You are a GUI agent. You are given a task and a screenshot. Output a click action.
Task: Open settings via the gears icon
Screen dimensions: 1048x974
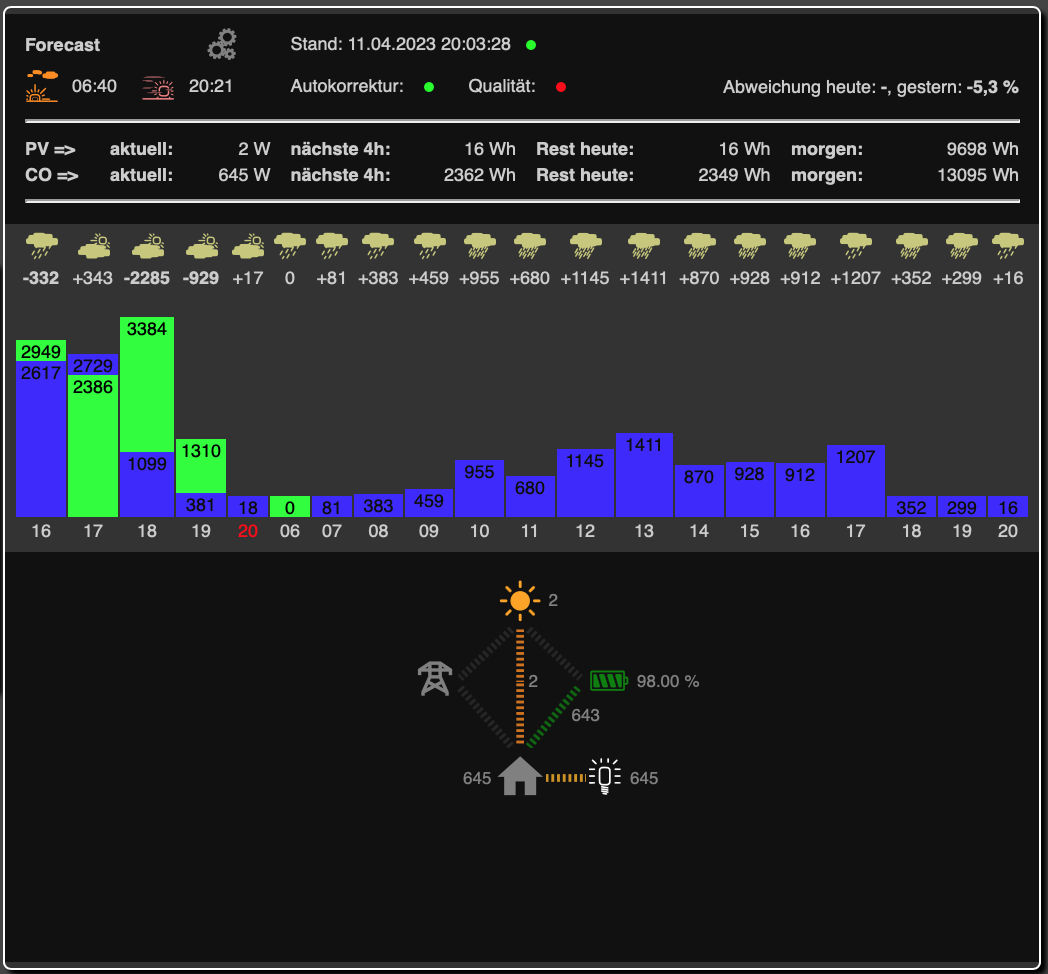coord(222,45)
